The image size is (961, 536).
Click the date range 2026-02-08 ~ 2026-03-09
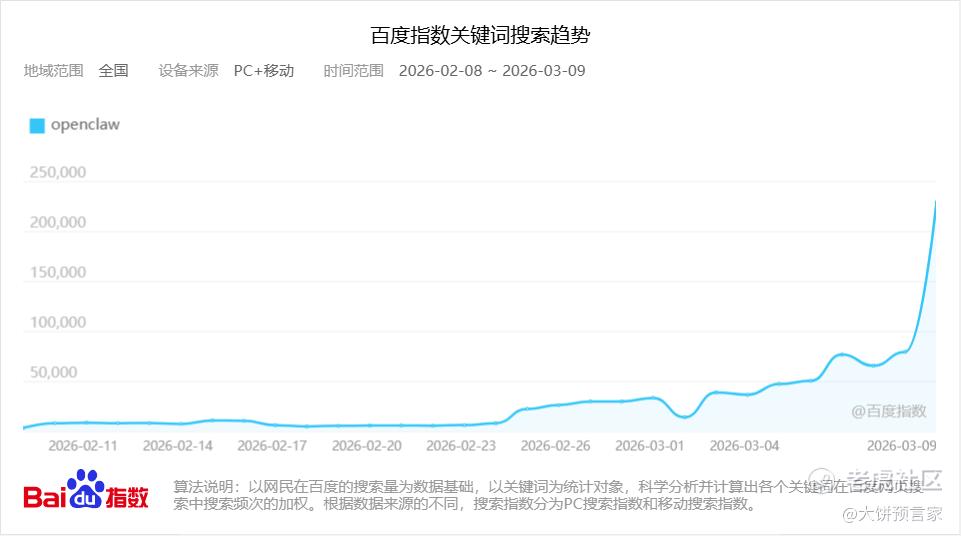click(492, 70)
